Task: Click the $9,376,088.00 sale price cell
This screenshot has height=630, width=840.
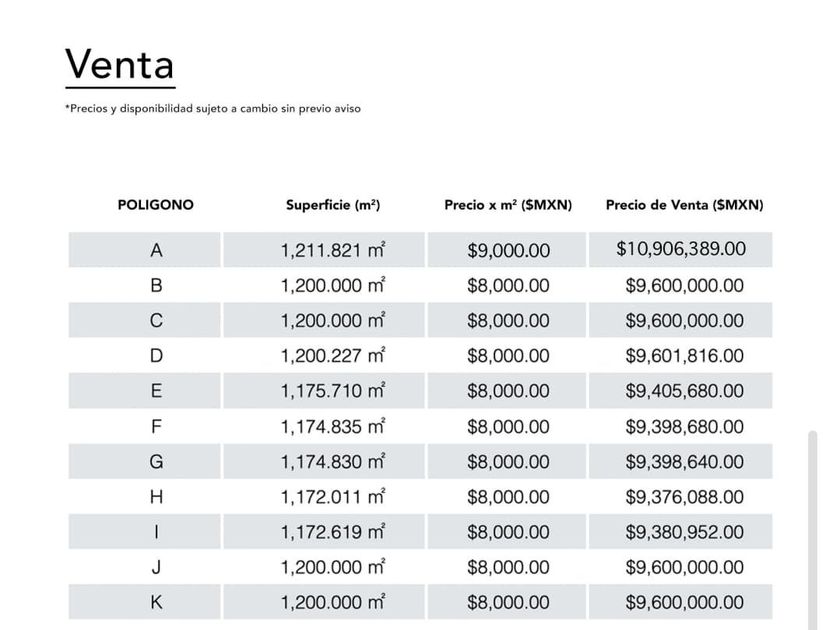Action: click(x=684, y=497)
